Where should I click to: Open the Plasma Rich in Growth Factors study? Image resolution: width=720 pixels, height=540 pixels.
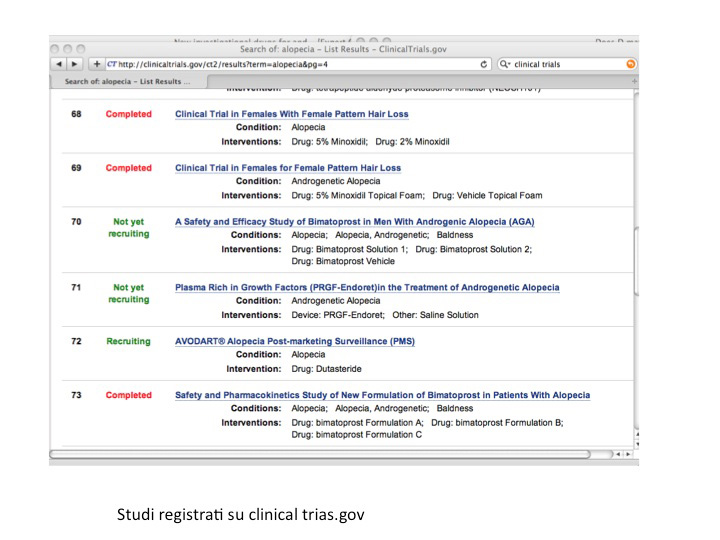367,287
